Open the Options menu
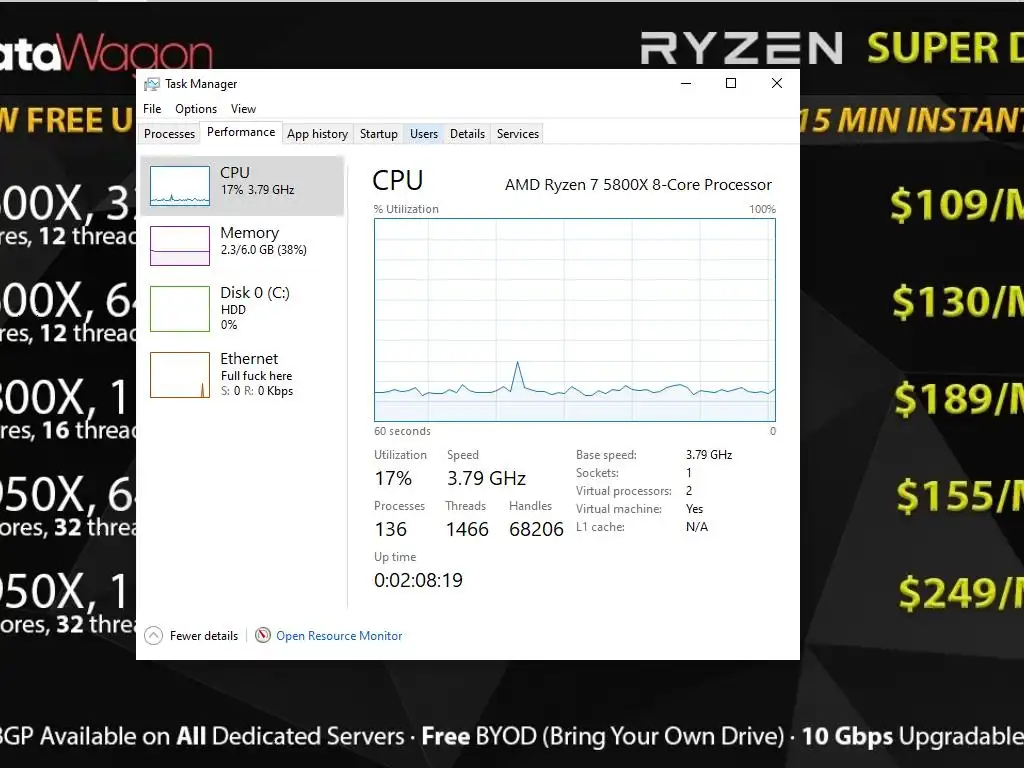This screenshot has width=1024, height=768. tap(196, 109)
